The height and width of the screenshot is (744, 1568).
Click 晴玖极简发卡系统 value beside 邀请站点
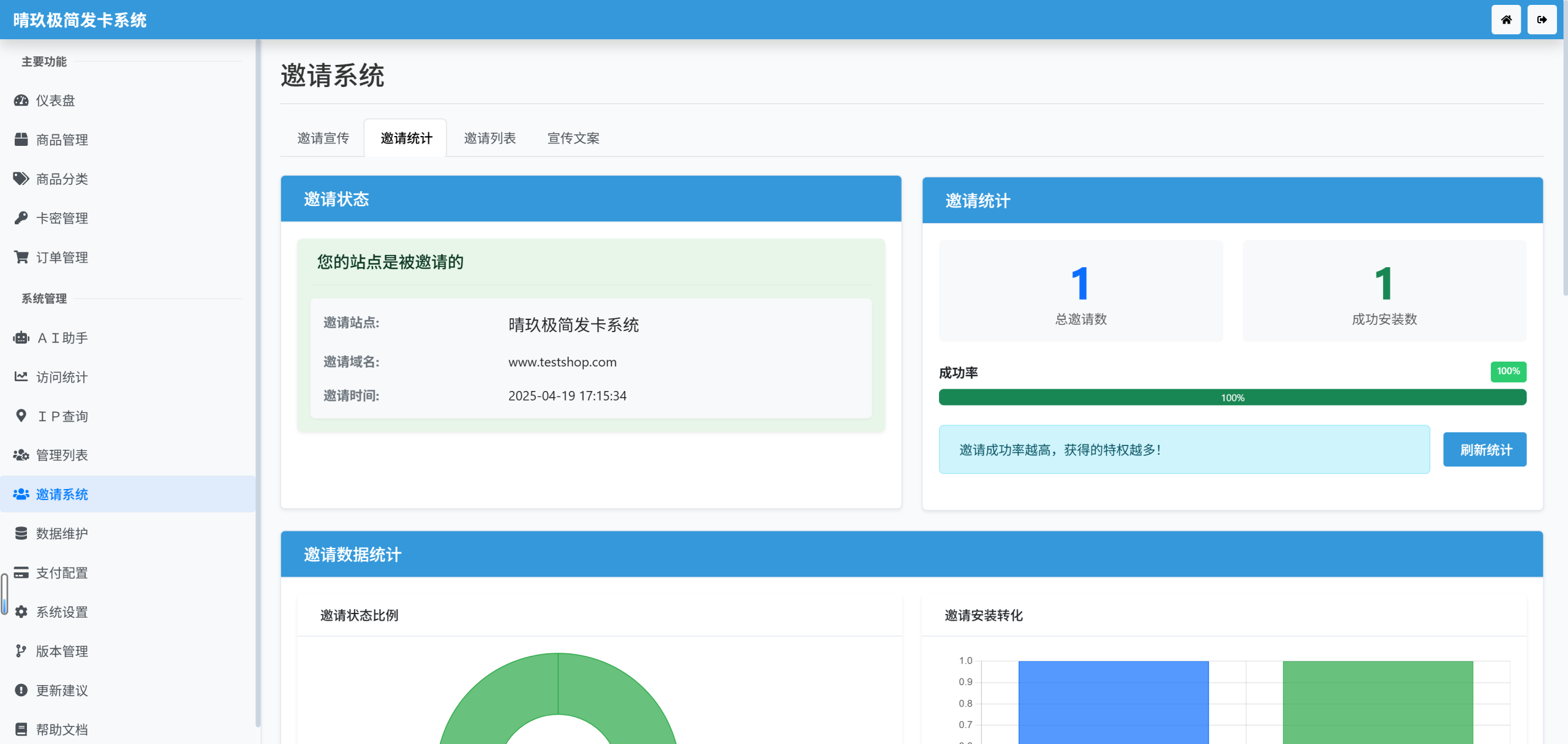point(573,325)
